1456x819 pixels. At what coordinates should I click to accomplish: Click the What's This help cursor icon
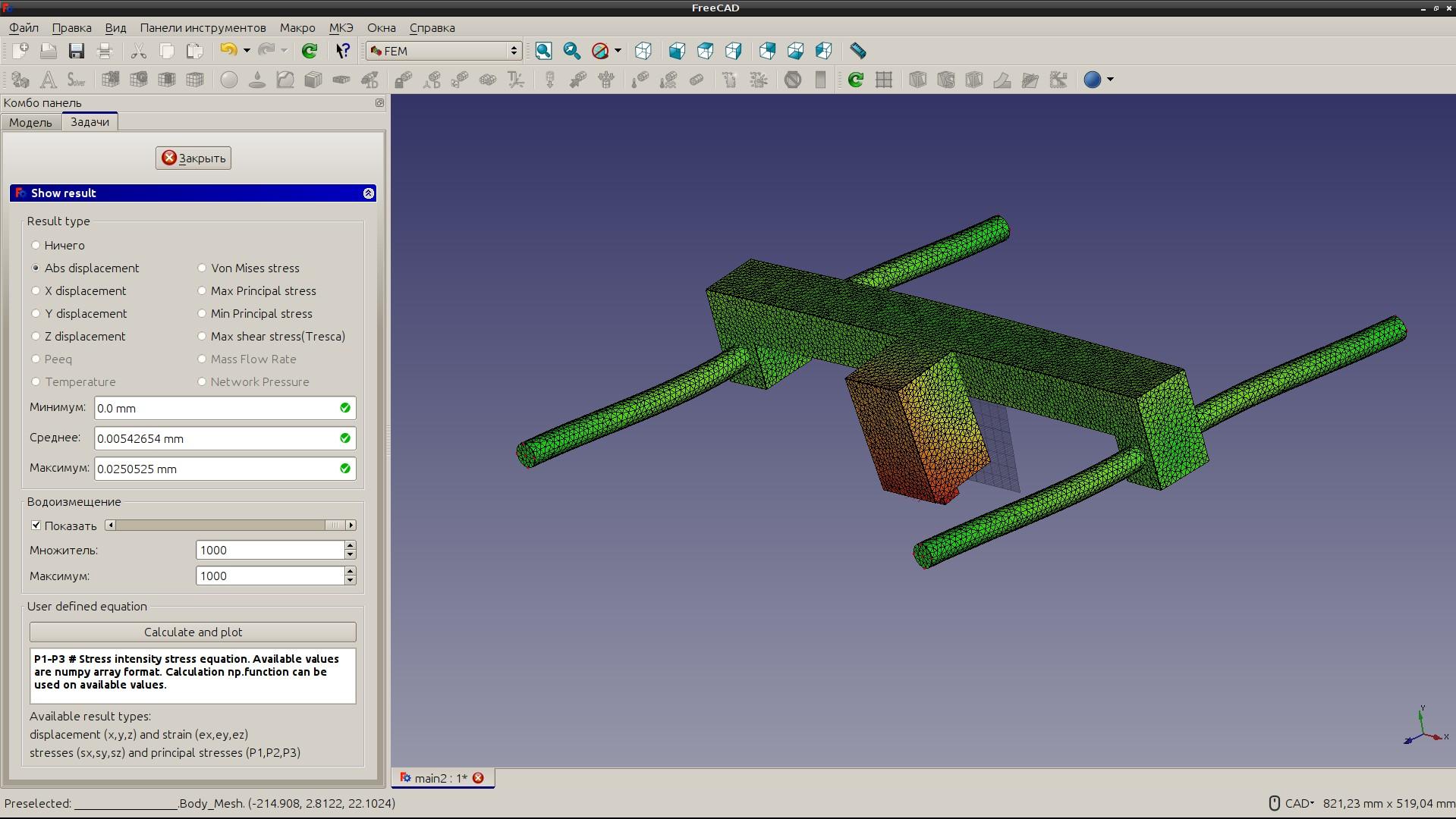[x=343, y=51]
